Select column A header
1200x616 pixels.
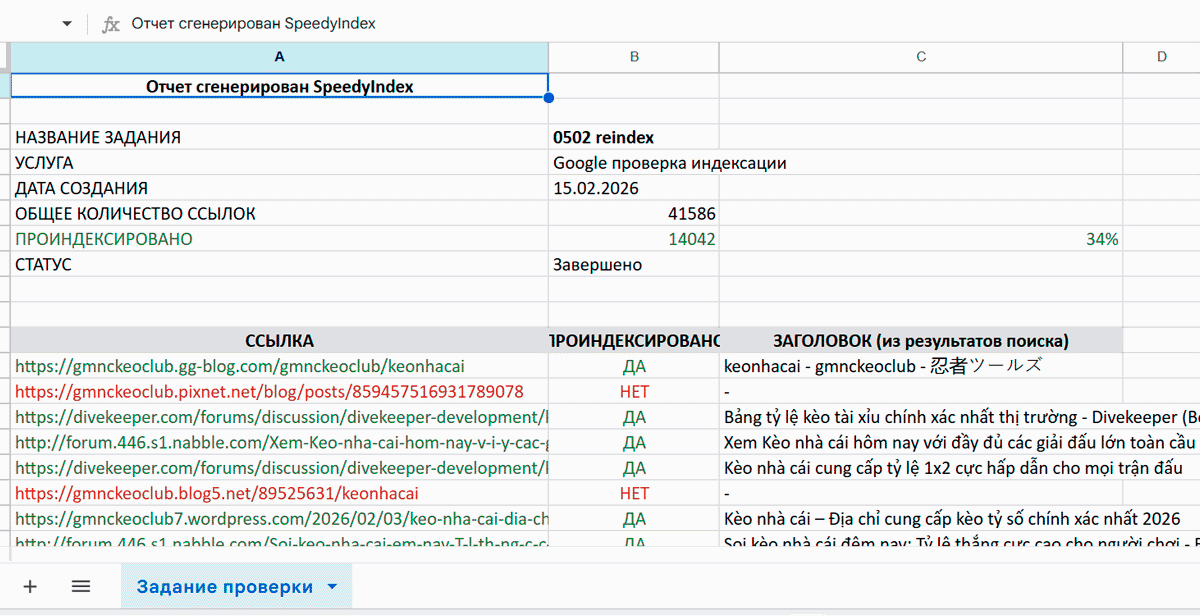[279, 57]
